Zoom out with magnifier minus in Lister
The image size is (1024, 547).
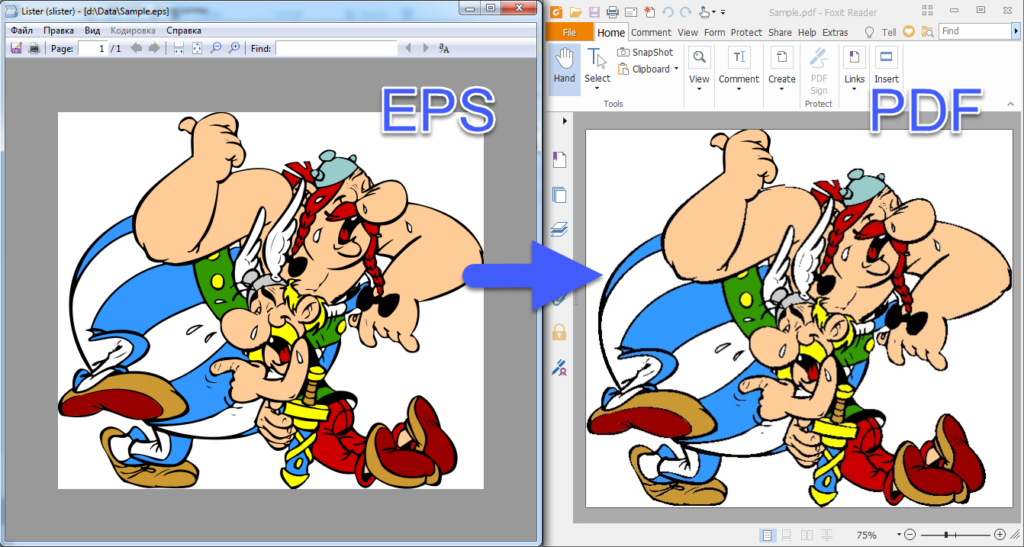216,48
